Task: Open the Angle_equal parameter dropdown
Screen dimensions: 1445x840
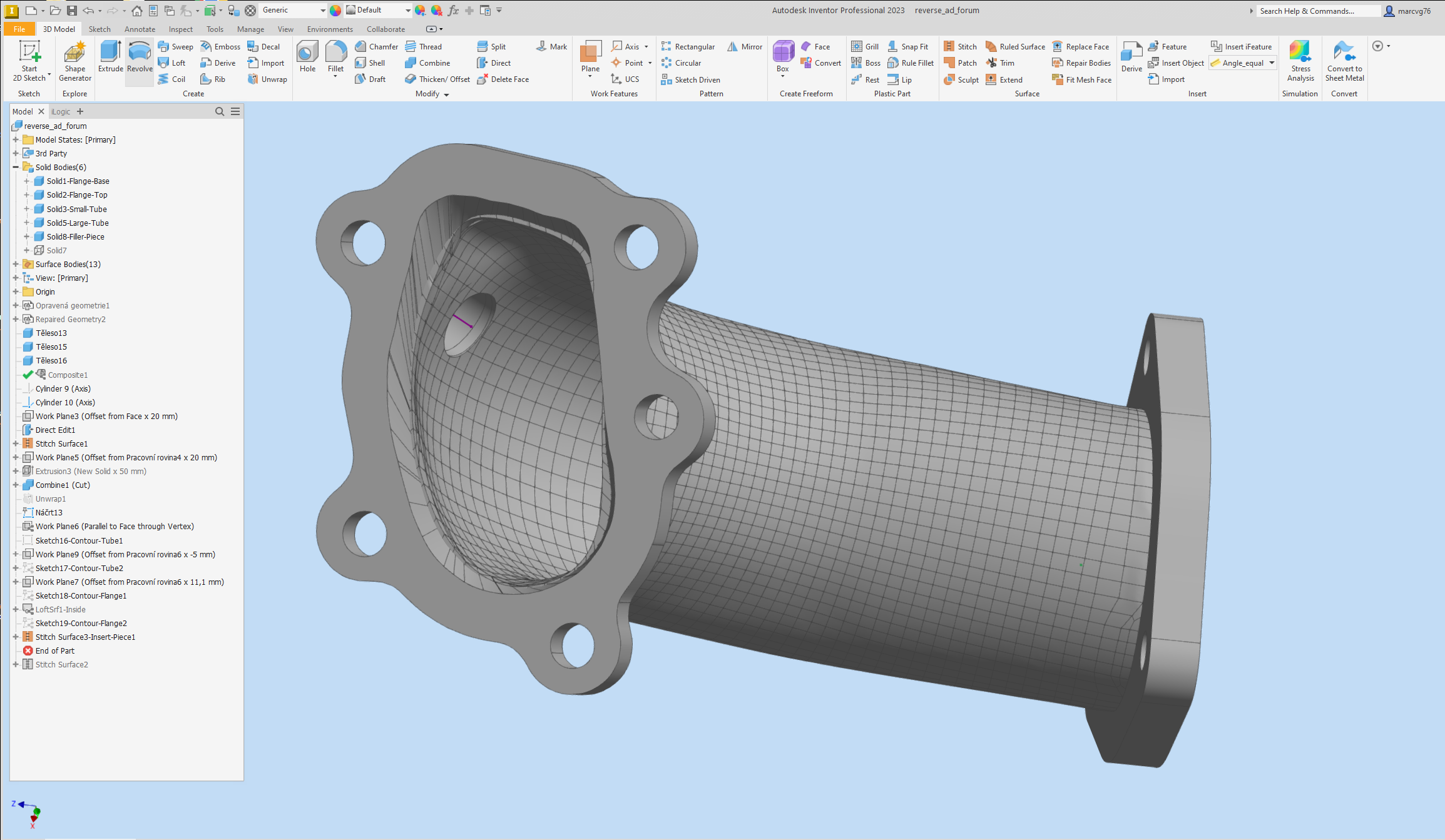Action: coord(1270,63)
